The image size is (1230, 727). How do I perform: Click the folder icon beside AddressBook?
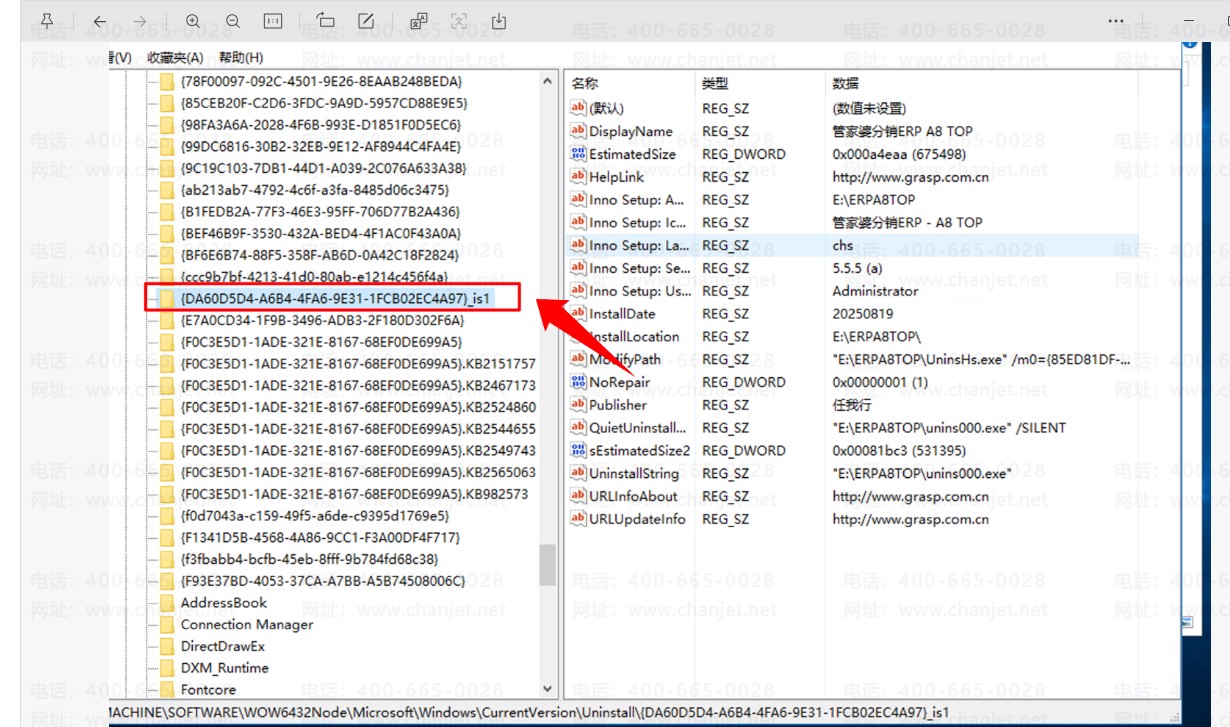click(x=166, y=603)
